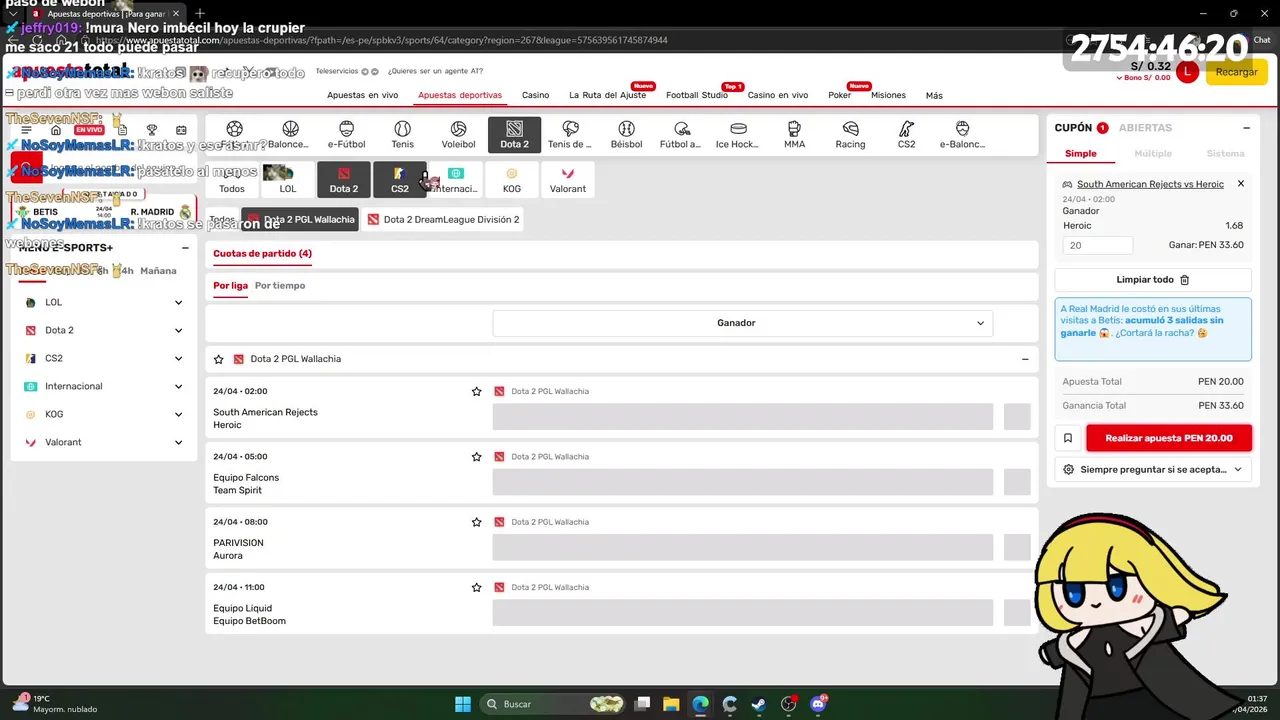
Task: Filter by LOL game tile
Action: [287, 180]
